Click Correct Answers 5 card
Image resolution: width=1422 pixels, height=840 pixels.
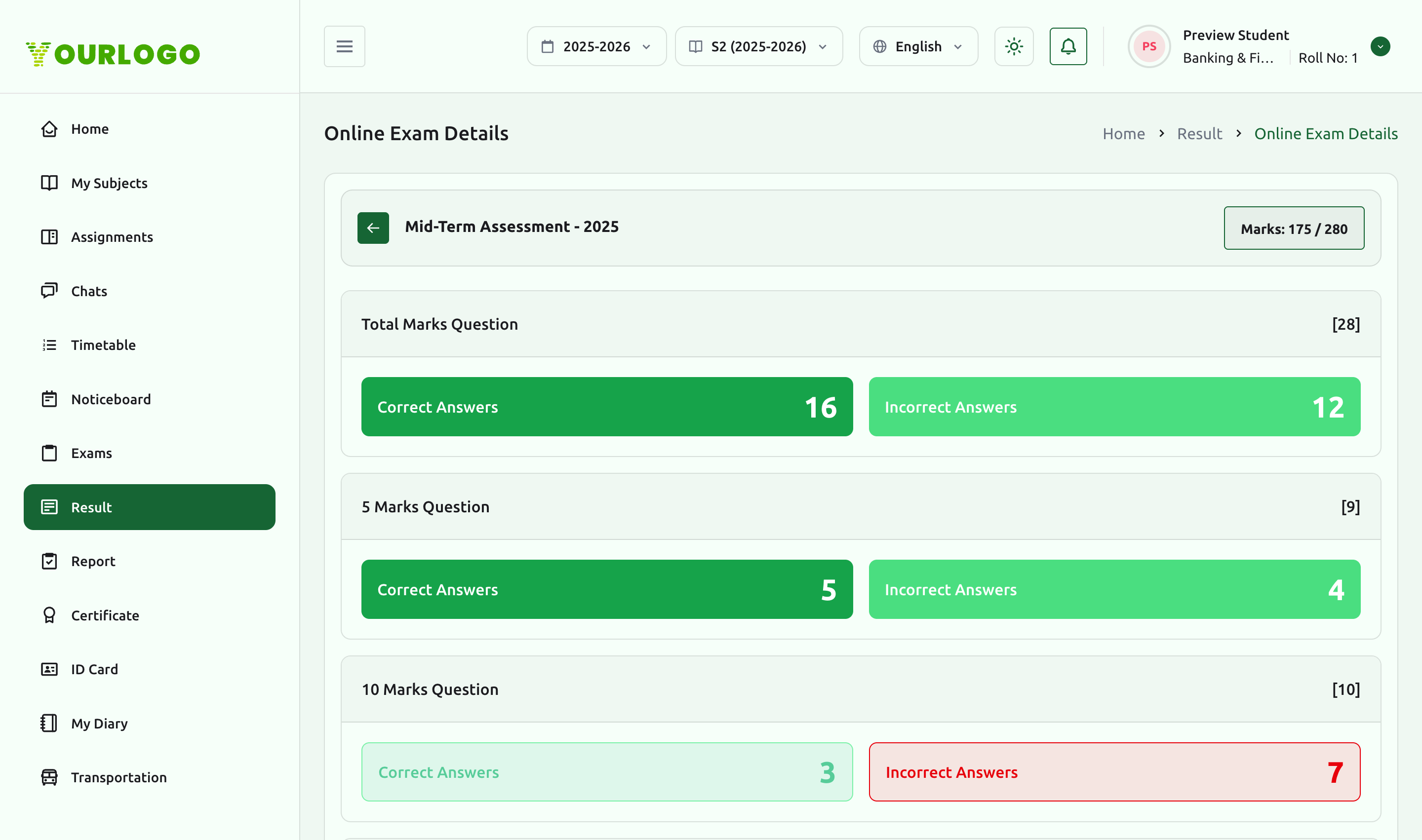coord(607,589)
